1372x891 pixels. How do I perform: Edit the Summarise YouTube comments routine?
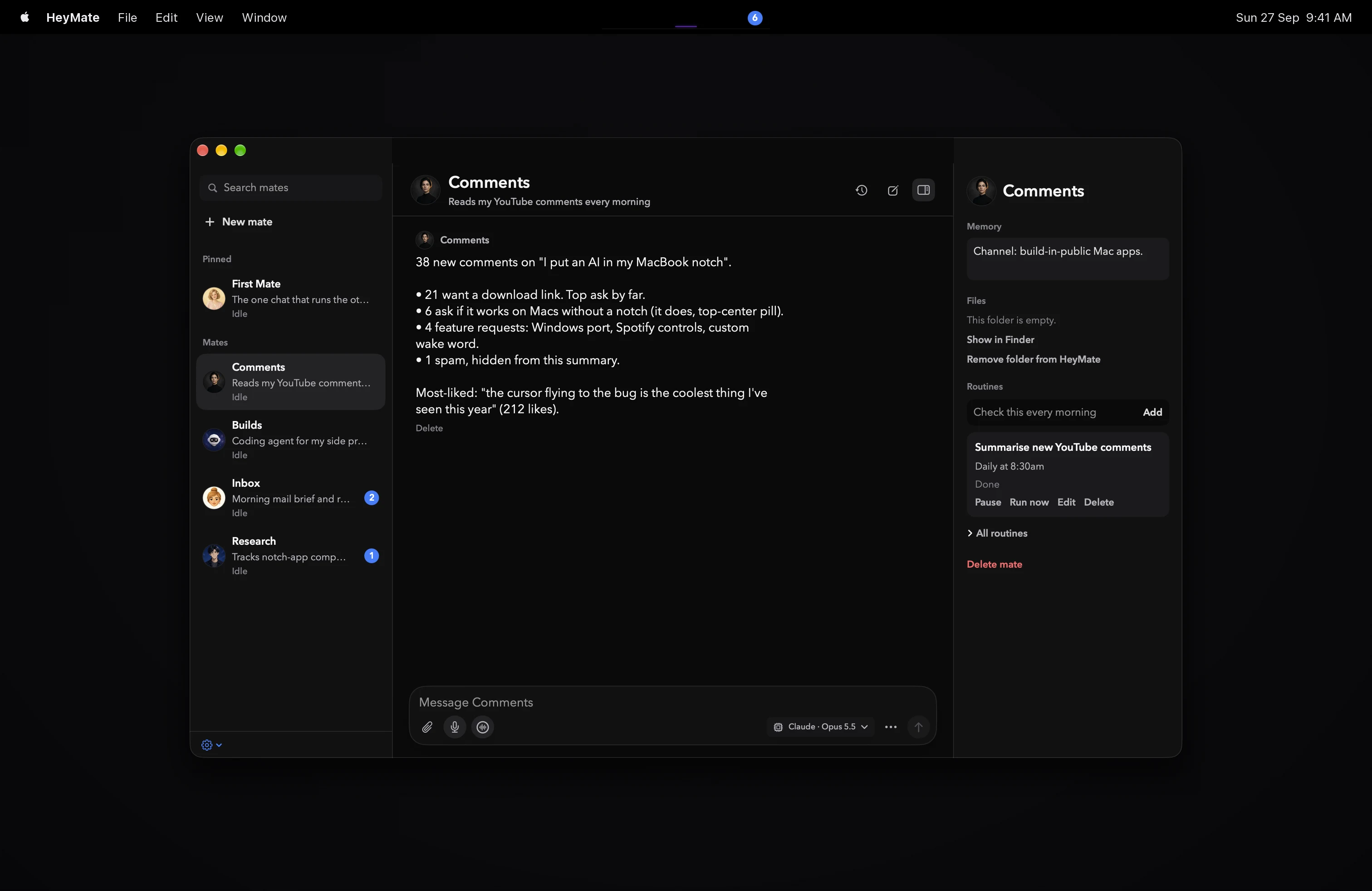coord(1066,502)
